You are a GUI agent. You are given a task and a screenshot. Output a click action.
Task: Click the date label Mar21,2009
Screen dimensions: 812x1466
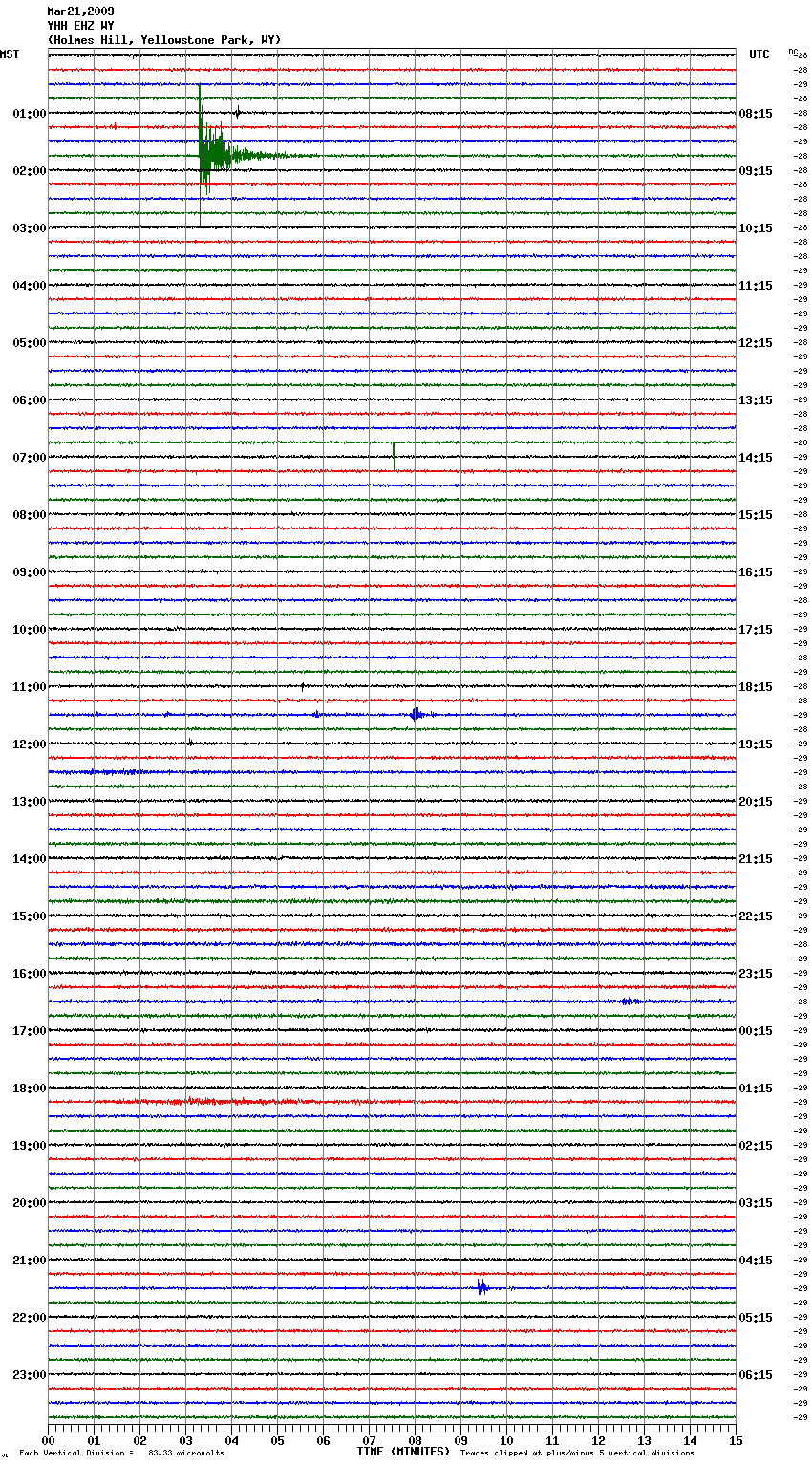click(x=80, y=11)
